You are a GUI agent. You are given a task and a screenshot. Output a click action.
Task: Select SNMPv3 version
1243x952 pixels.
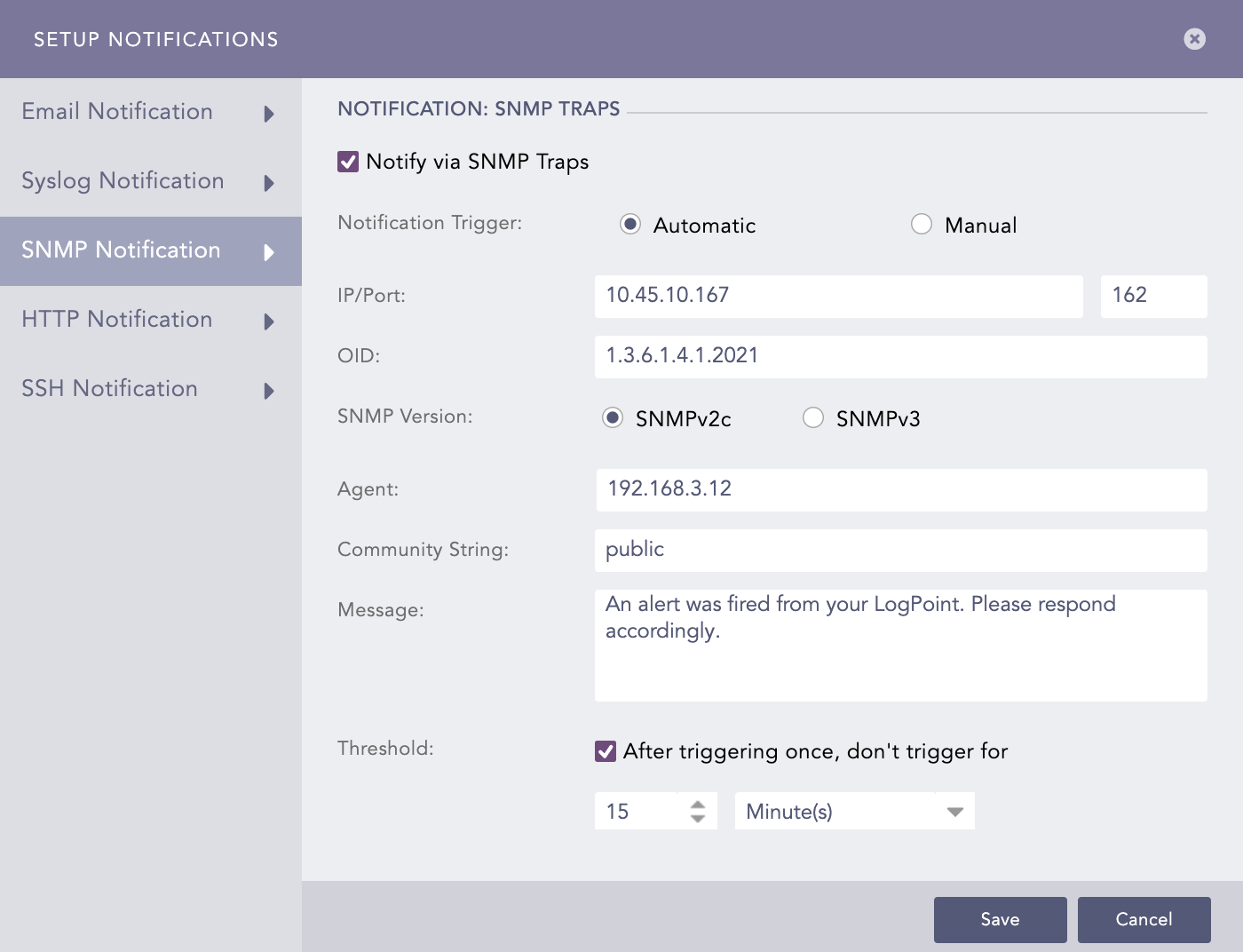point(813,417)
